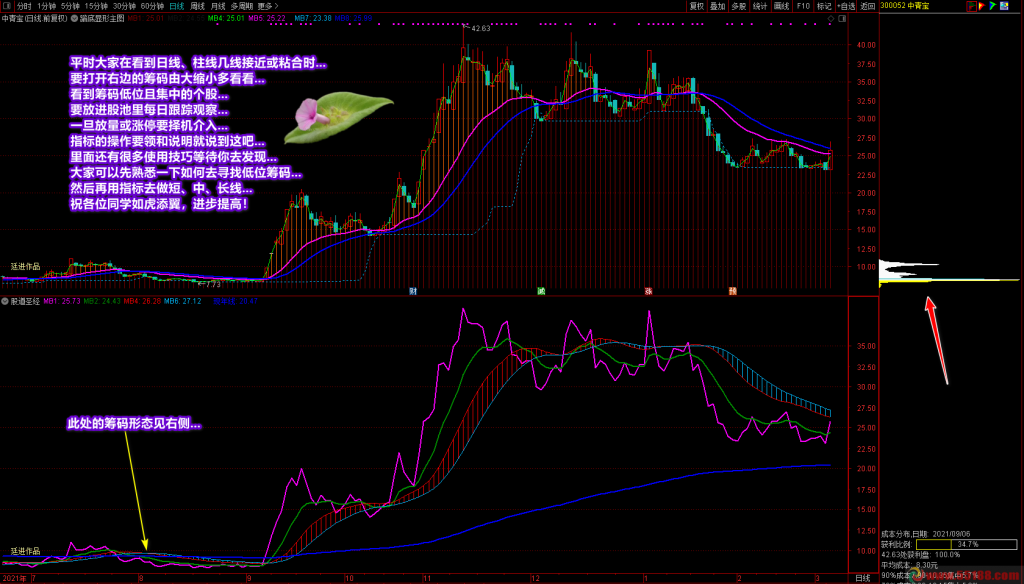Click the panel layout icon at top-left
The width and height of the screenshot is (1024, 584).
click(7, 6)
